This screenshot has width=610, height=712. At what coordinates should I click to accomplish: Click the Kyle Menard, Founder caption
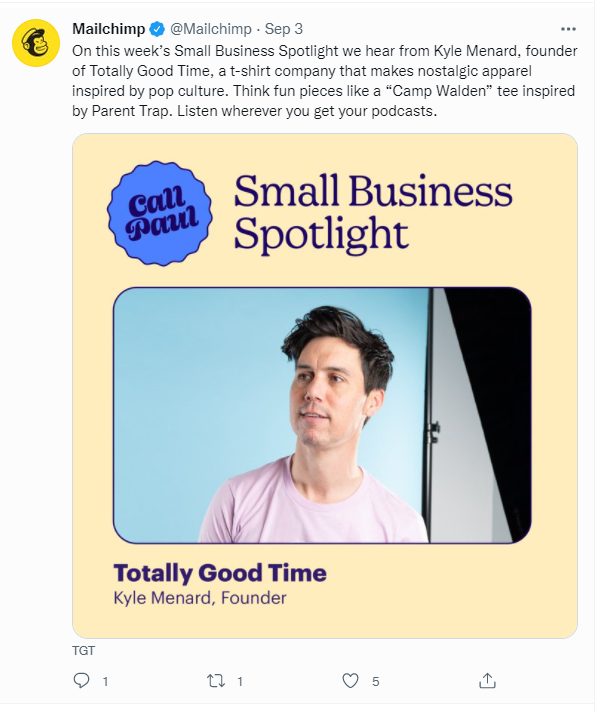point(200,598)
